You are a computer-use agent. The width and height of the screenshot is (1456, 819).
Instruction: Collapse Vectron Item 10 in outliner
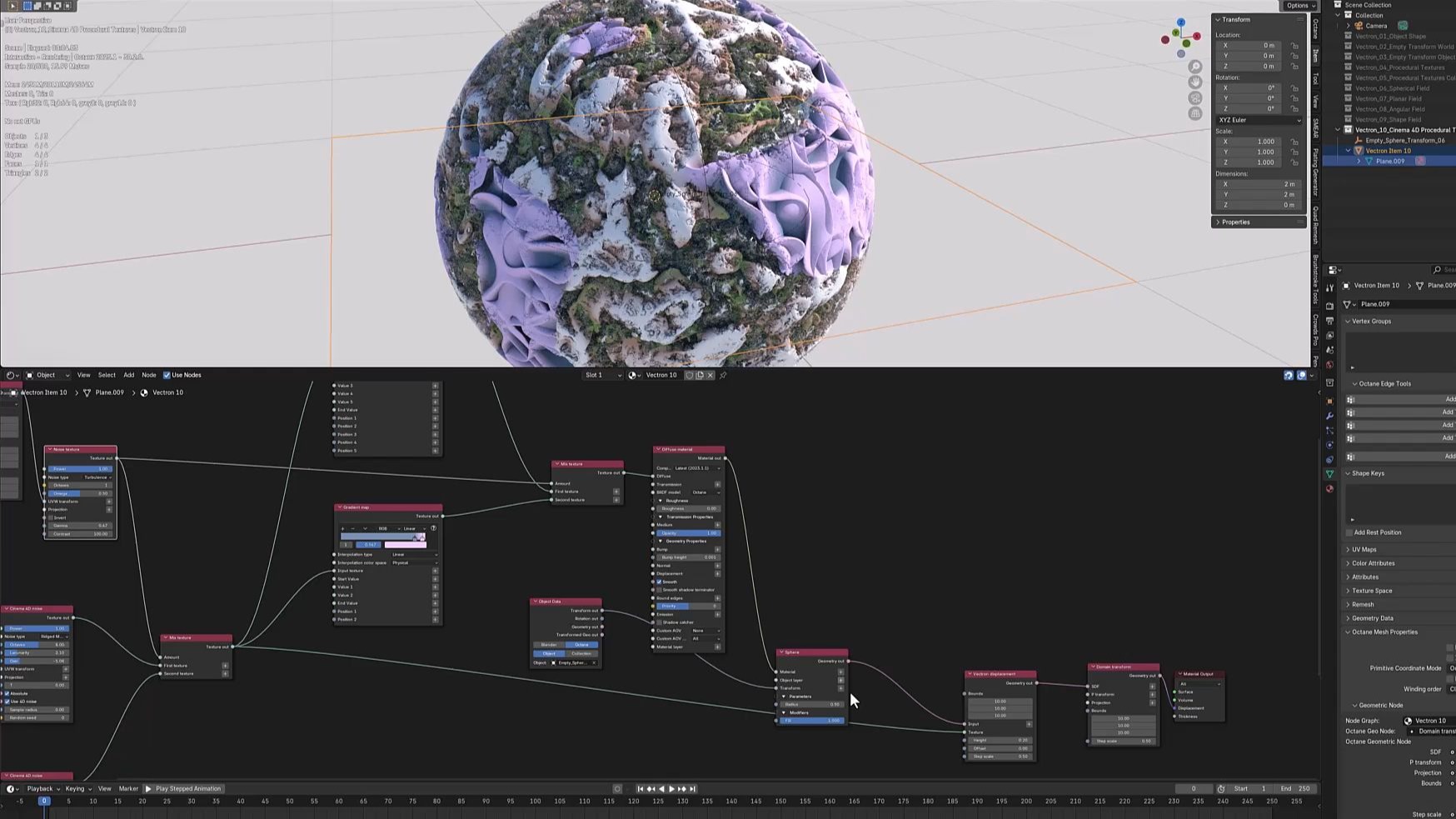1349,151
